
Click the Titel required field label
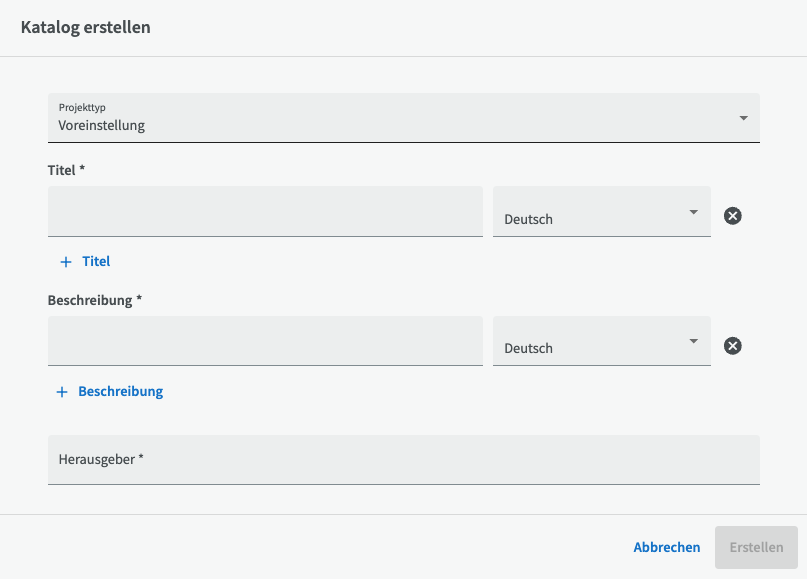pyautogui.click(x=66, y=170)
